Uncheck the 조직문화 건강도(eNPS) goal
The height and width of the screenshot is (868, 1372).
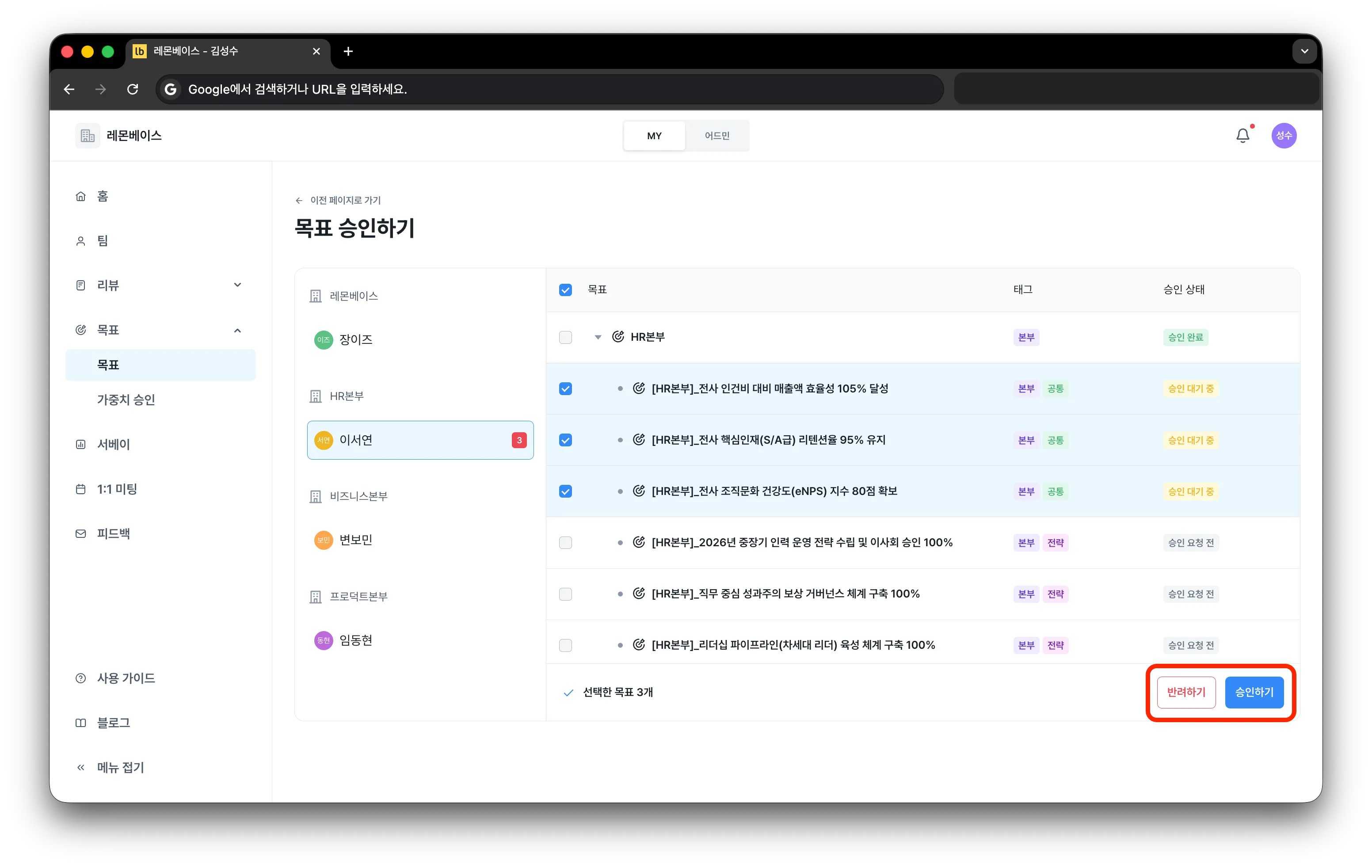565,491
